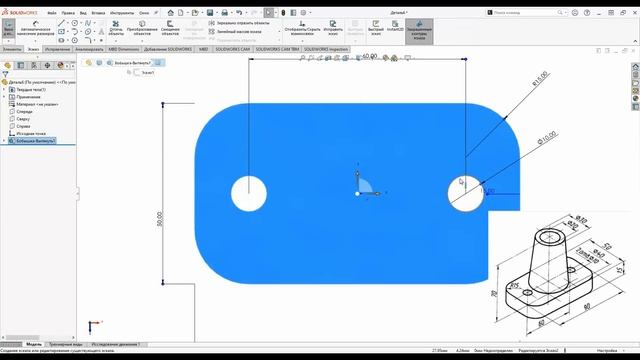The height and width of the screenshot is (360, 640).
Task: Switch to the SOLIDWORKS Inspection tab
Action: coord(326,49)
